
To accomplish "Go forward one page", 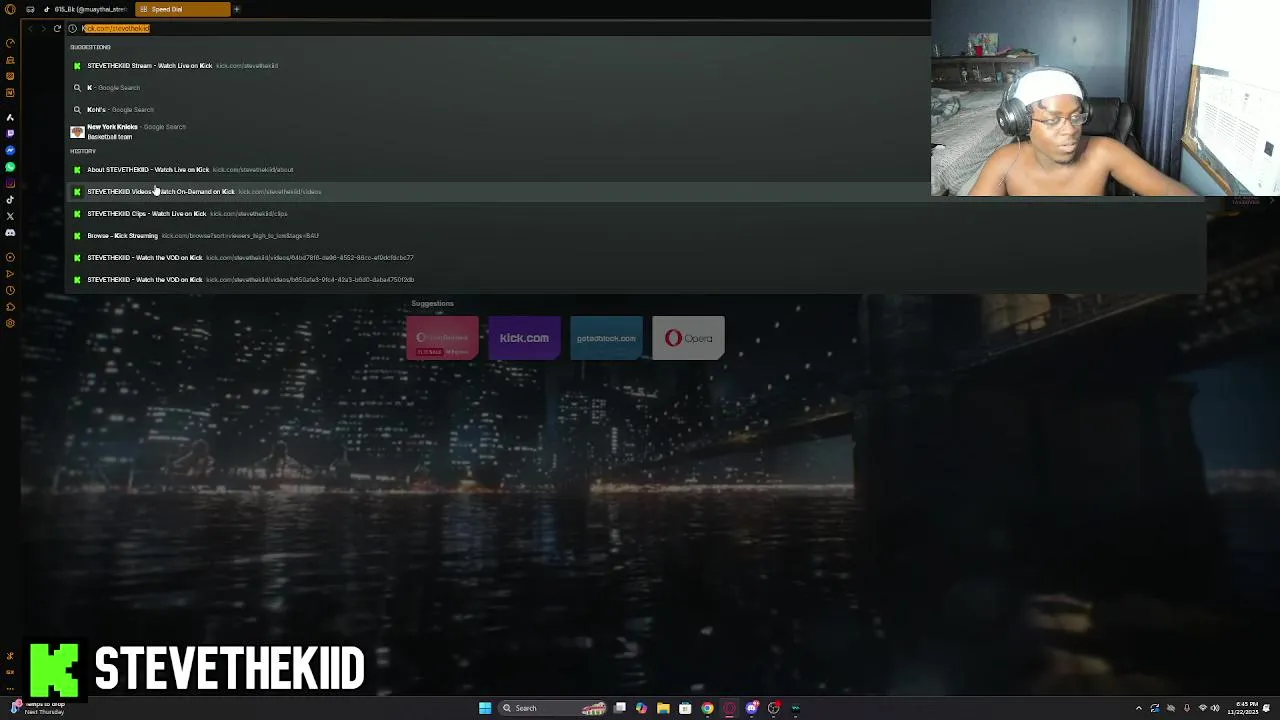I will point(43,28).
